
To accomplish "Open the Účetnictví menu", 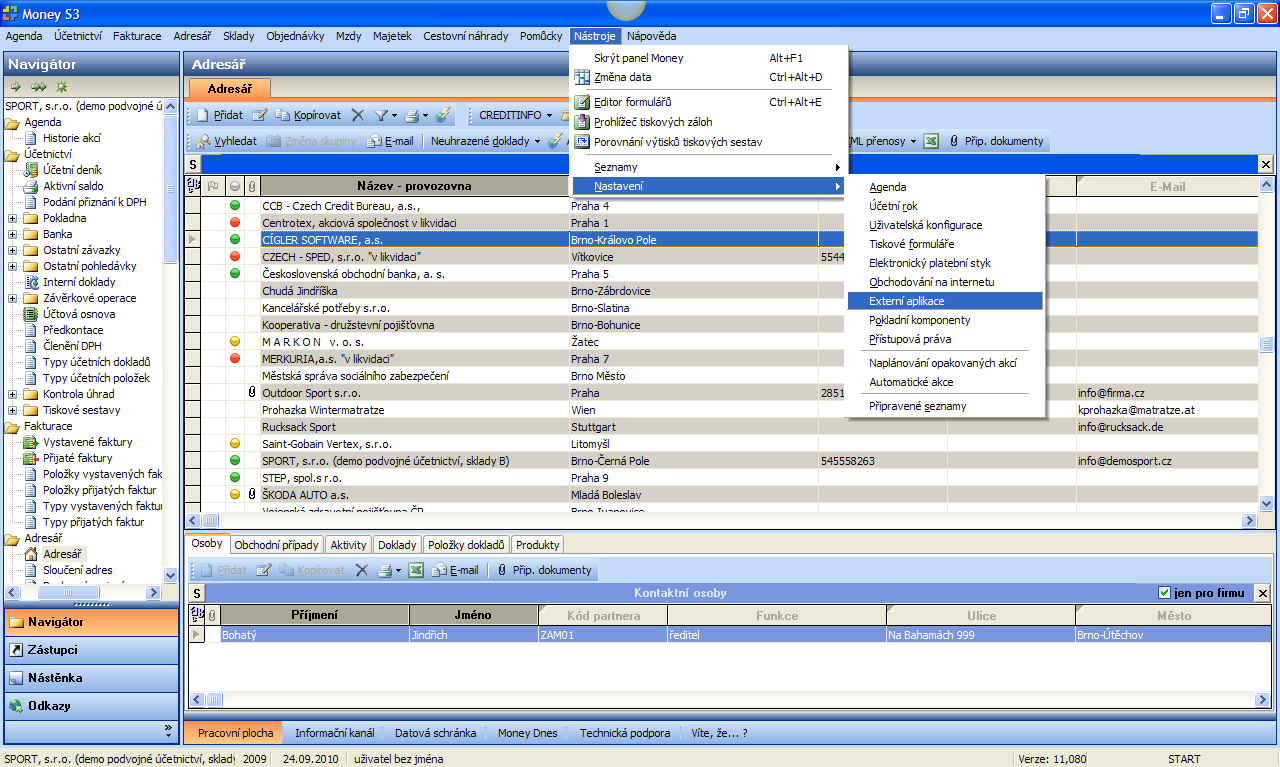I will 78,36.
